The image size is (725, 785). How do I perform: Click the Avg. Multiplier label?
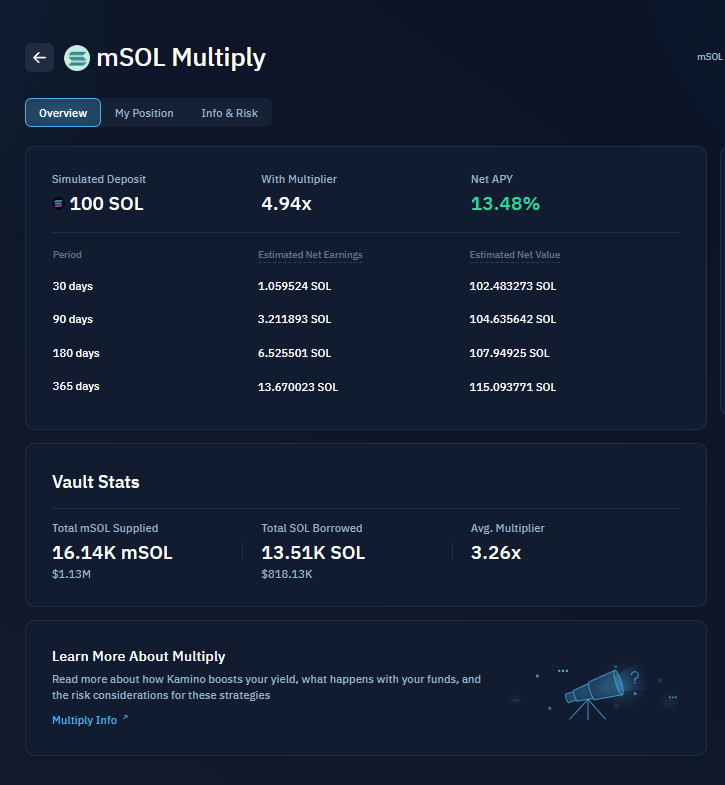507,528
